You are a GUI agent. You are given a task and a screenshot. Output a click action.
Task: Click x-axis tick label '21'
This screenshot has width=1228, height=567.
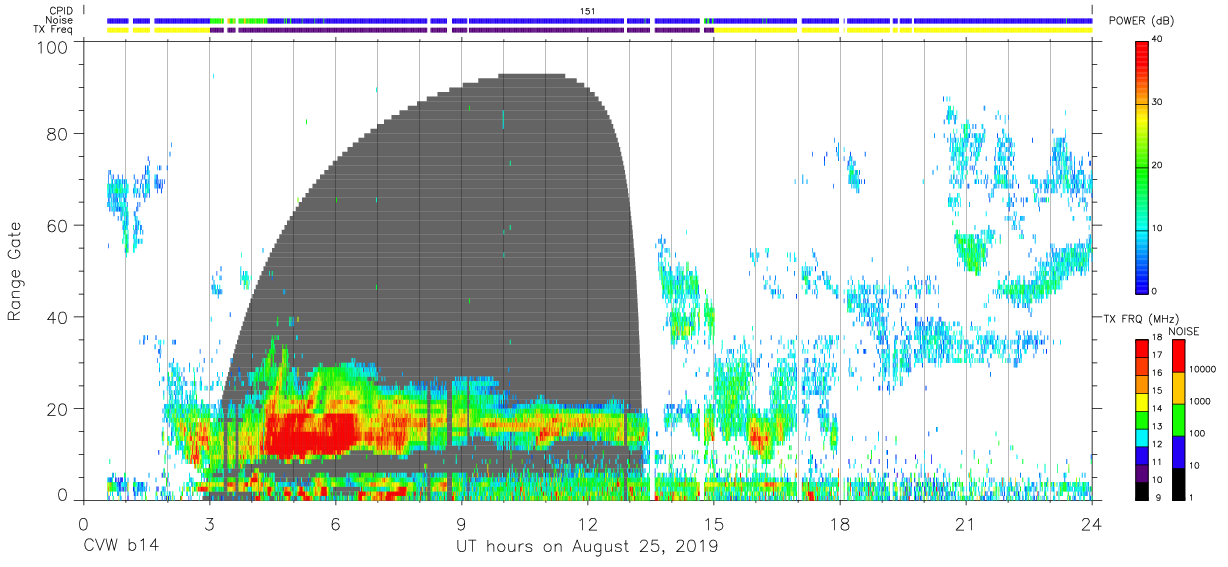pyautogui.click(x=966, y=524)
